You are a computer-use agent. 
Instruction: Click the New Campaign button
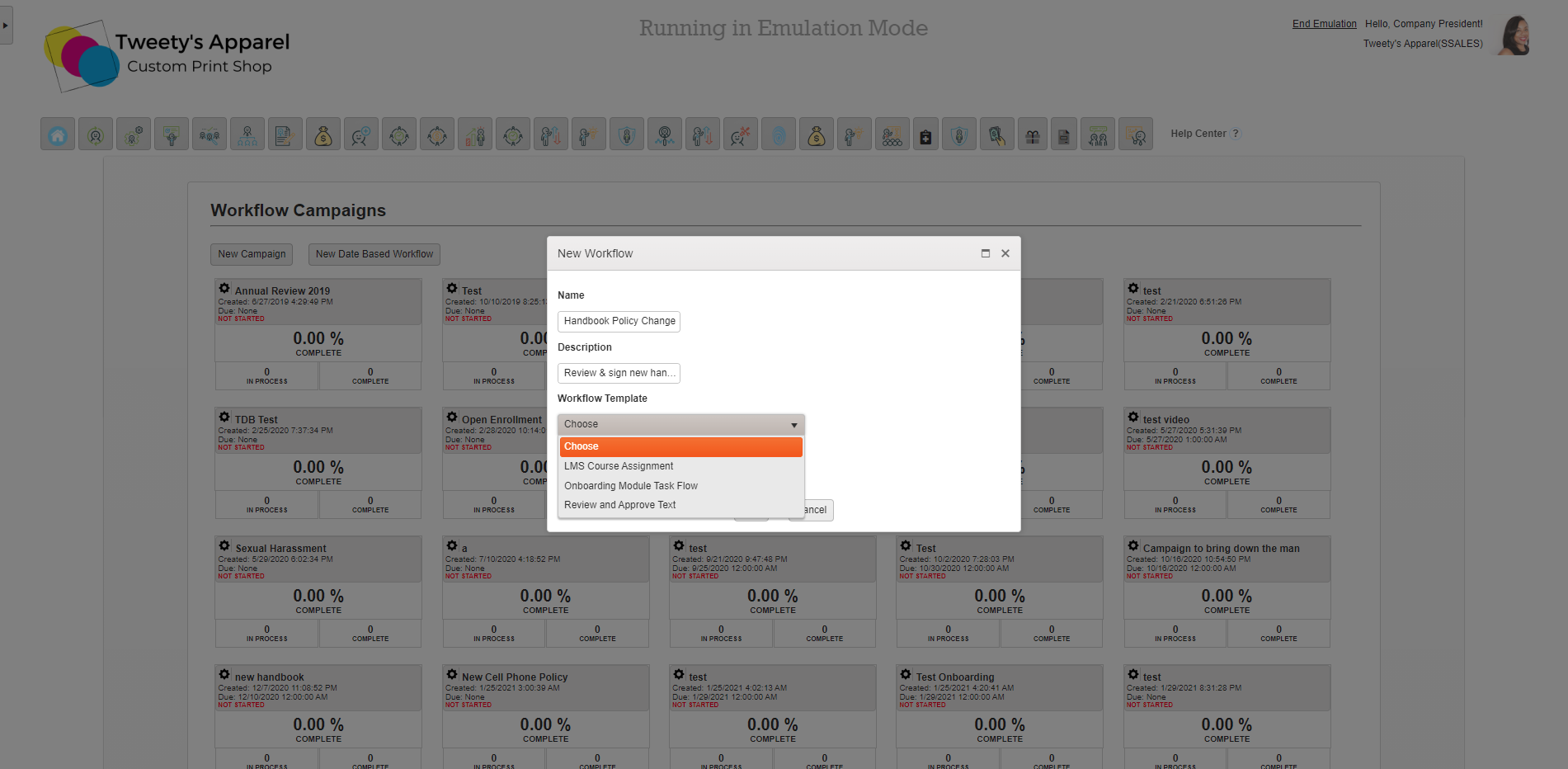tap(252, 254)
